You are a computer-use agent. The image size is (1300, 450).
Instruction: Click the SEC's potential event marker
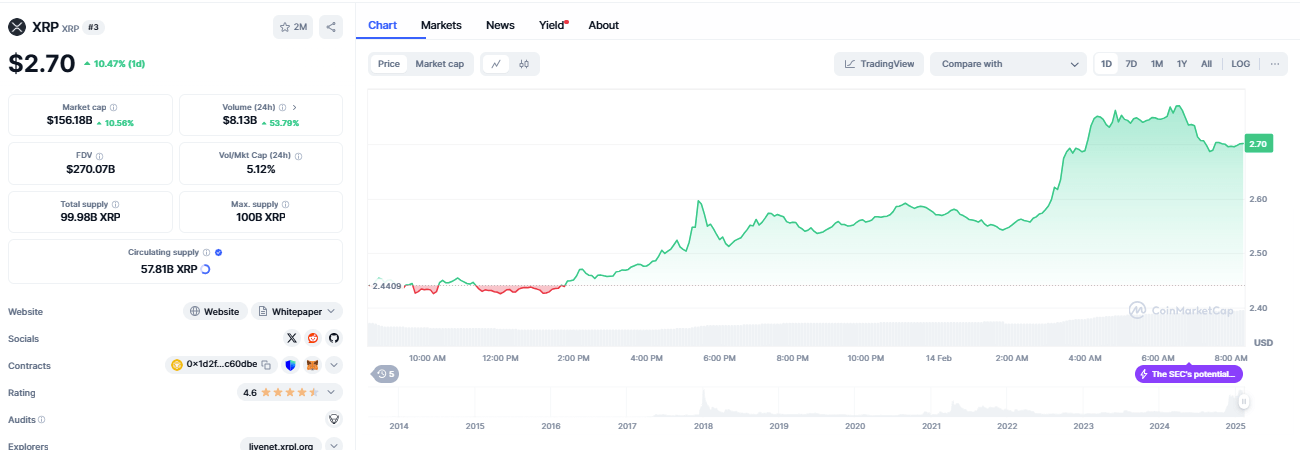1189,374
